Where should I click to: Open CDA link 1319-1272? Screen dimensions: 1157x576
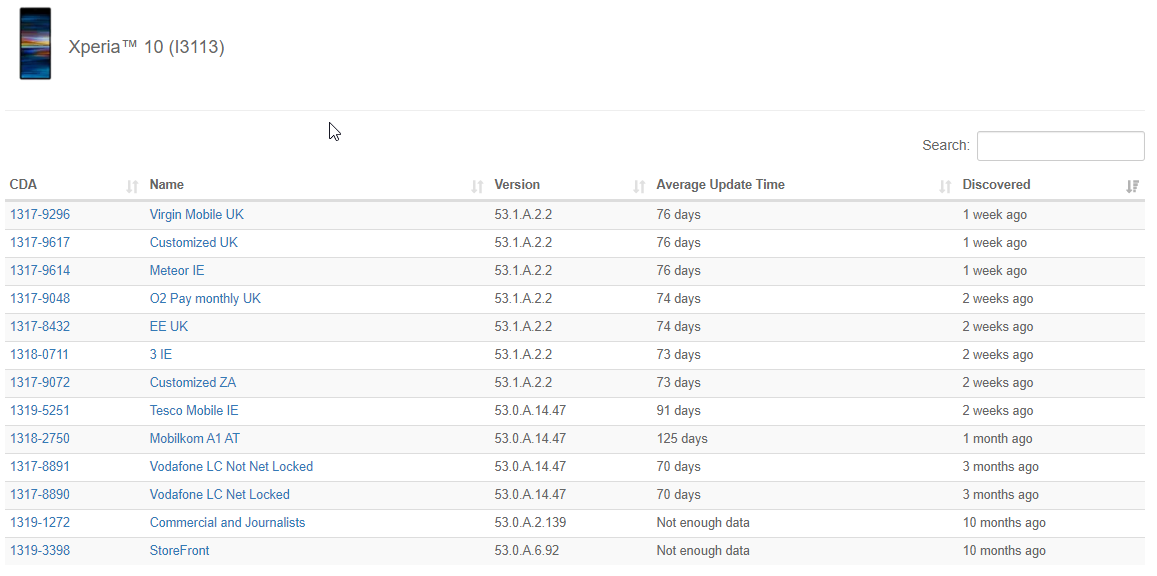point(40,523)
